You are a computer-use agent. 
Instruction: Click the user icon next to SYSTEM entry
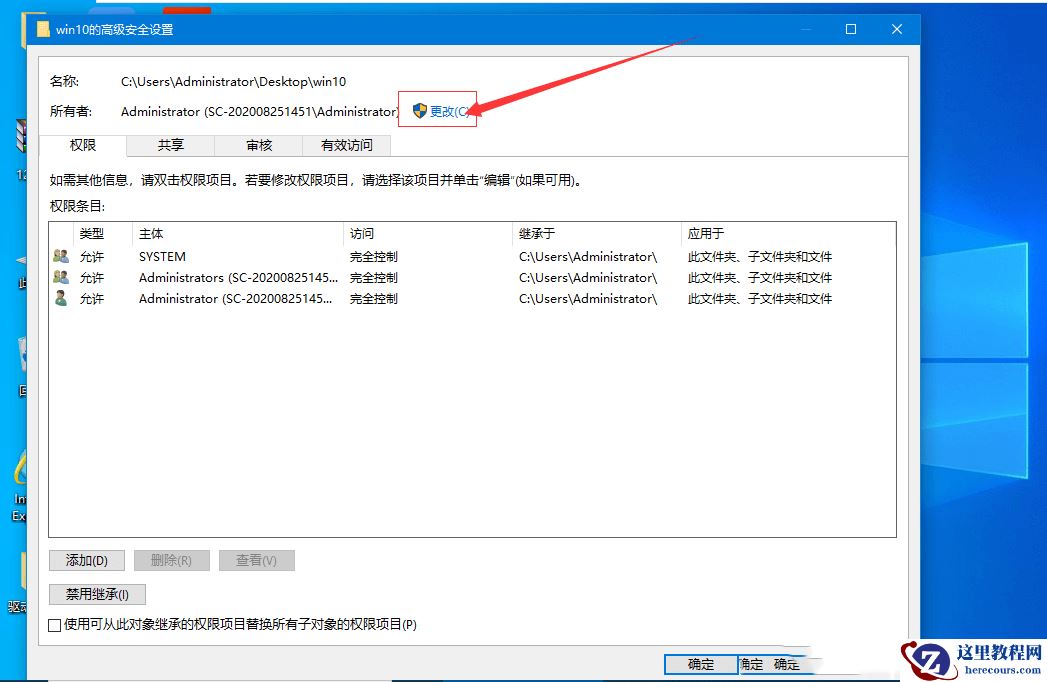point(59,256)
